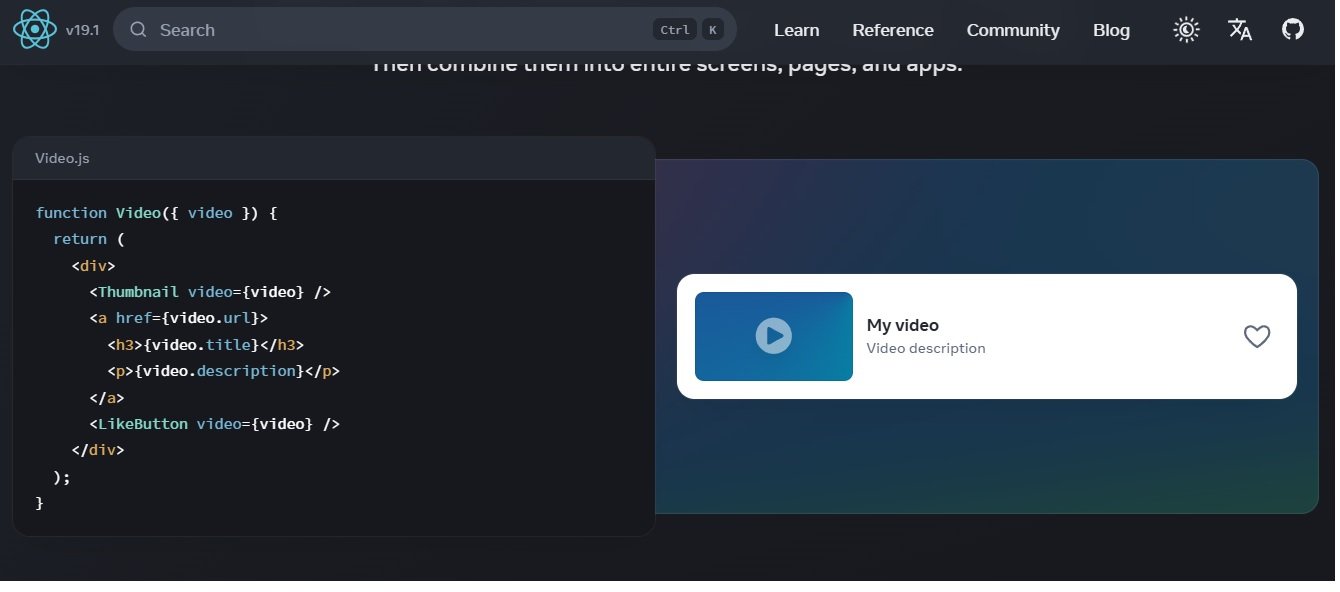
Task: Open the translations language icon
Action: coord(1240,30)
